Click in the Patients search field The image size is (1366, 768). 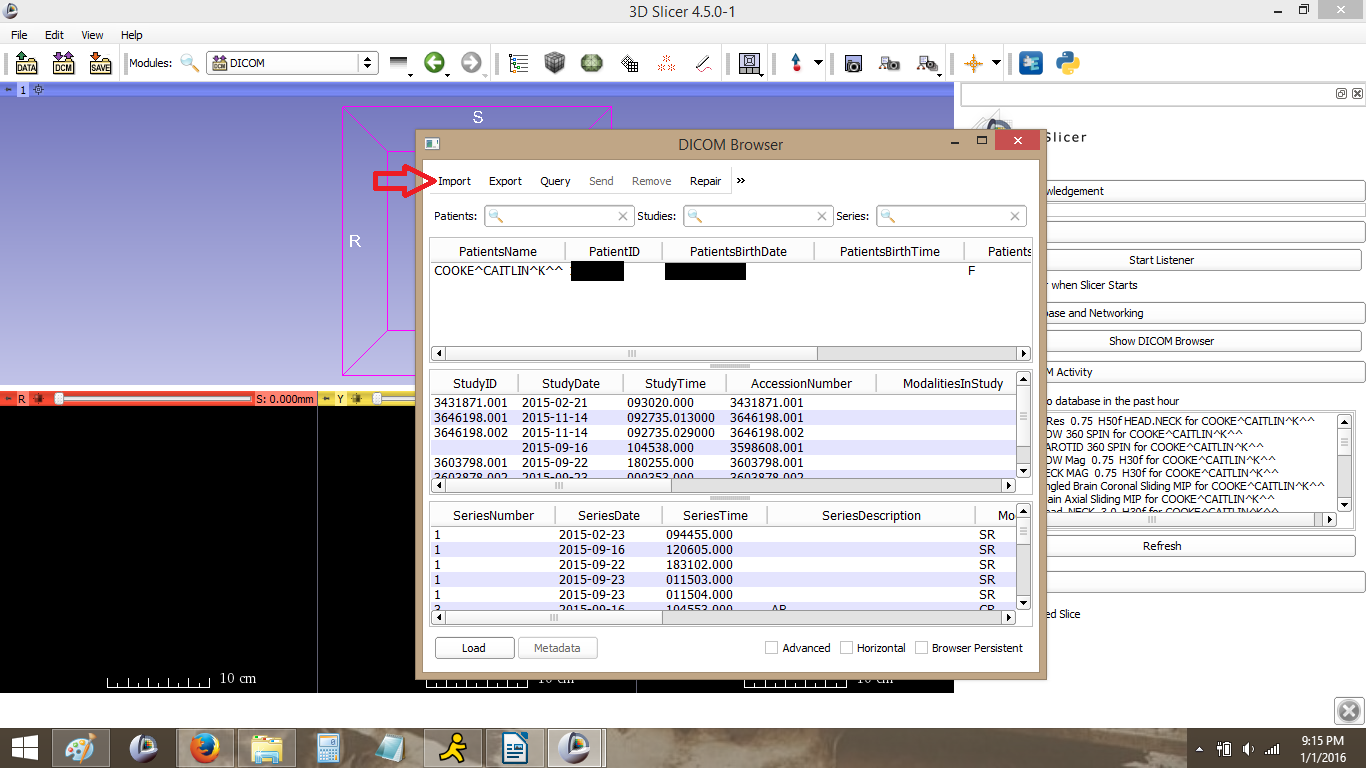coord(558,216)
